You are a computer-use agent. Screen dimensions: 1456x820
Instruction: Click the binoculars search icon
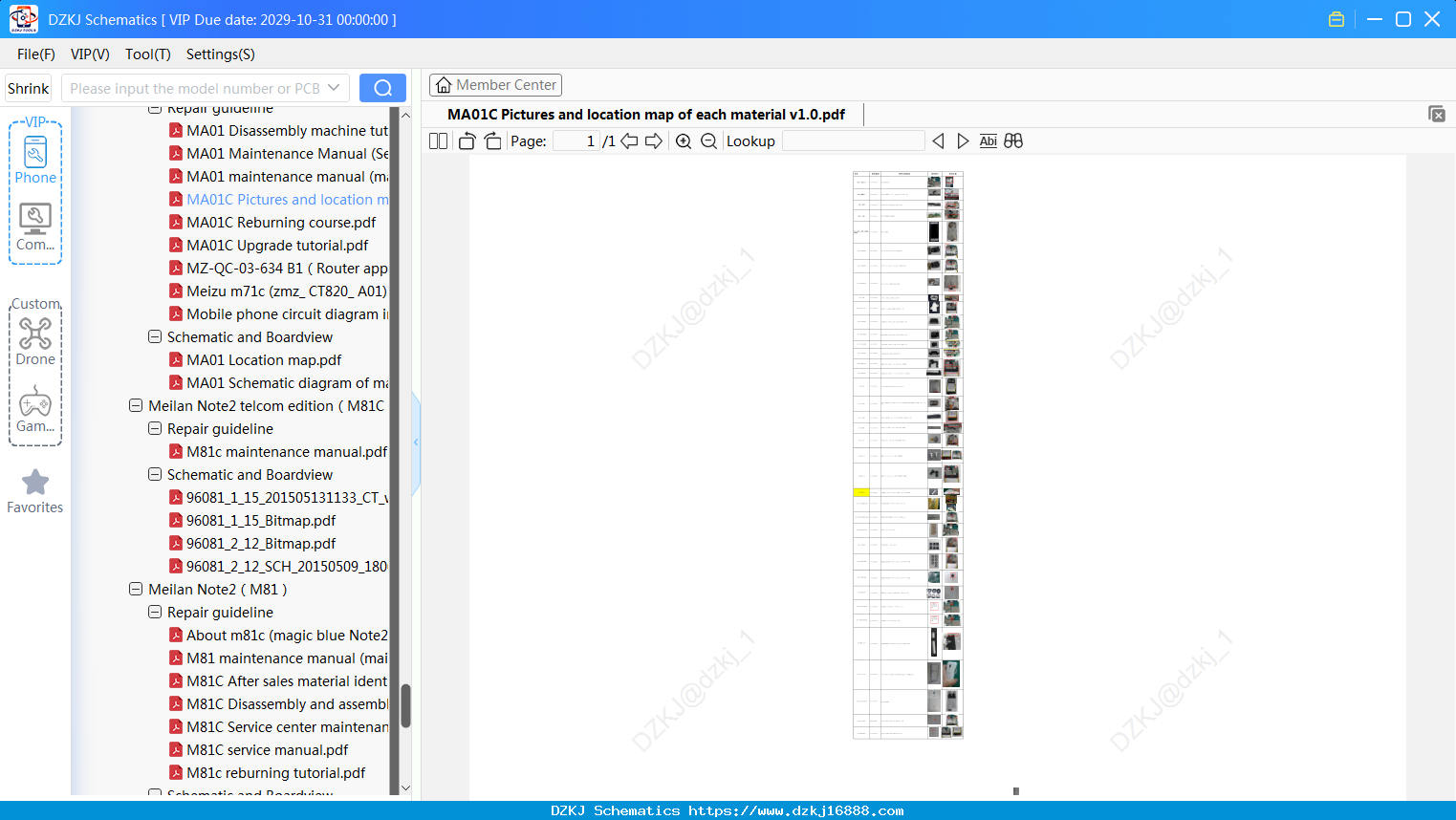(1013, 141)
